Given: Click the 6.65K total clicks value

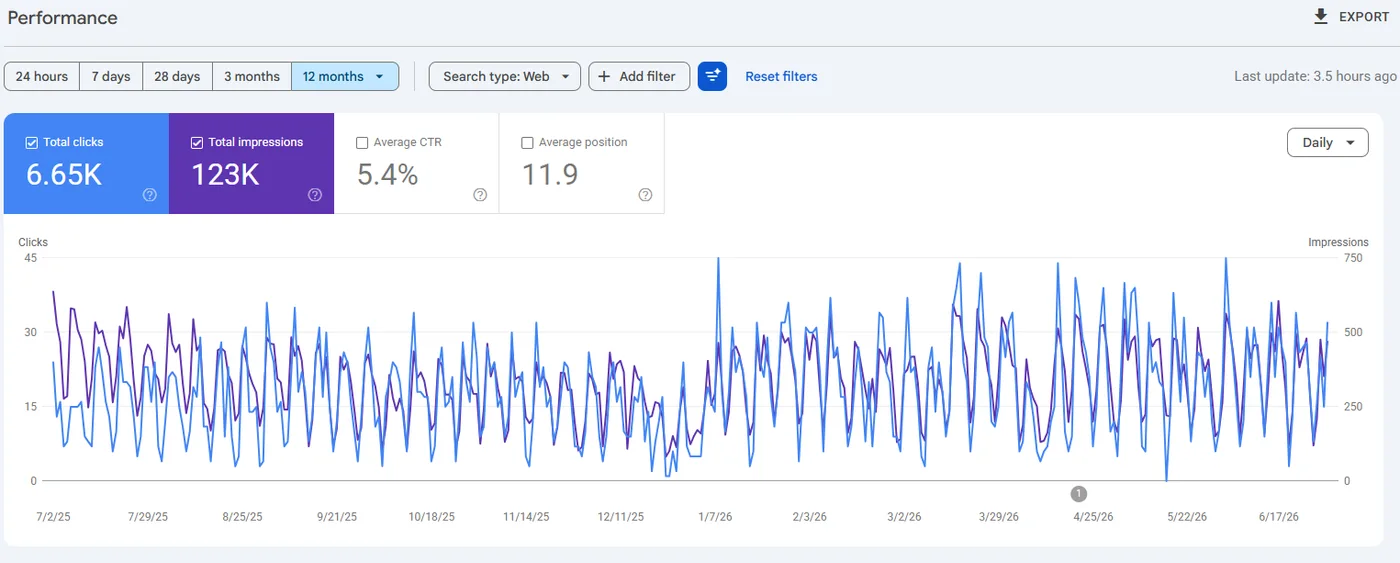Looking at the screenshot, I should [x=64, y=174].
